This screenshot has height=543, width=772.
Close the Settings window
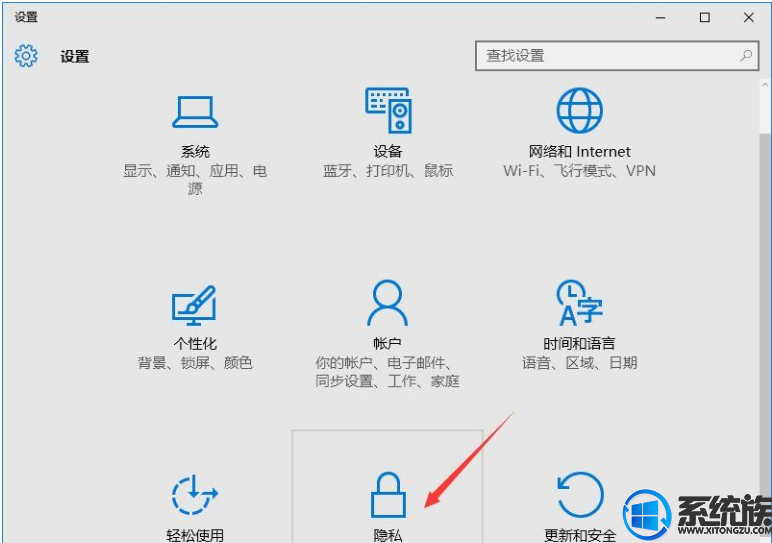click(x=749, y=18)
